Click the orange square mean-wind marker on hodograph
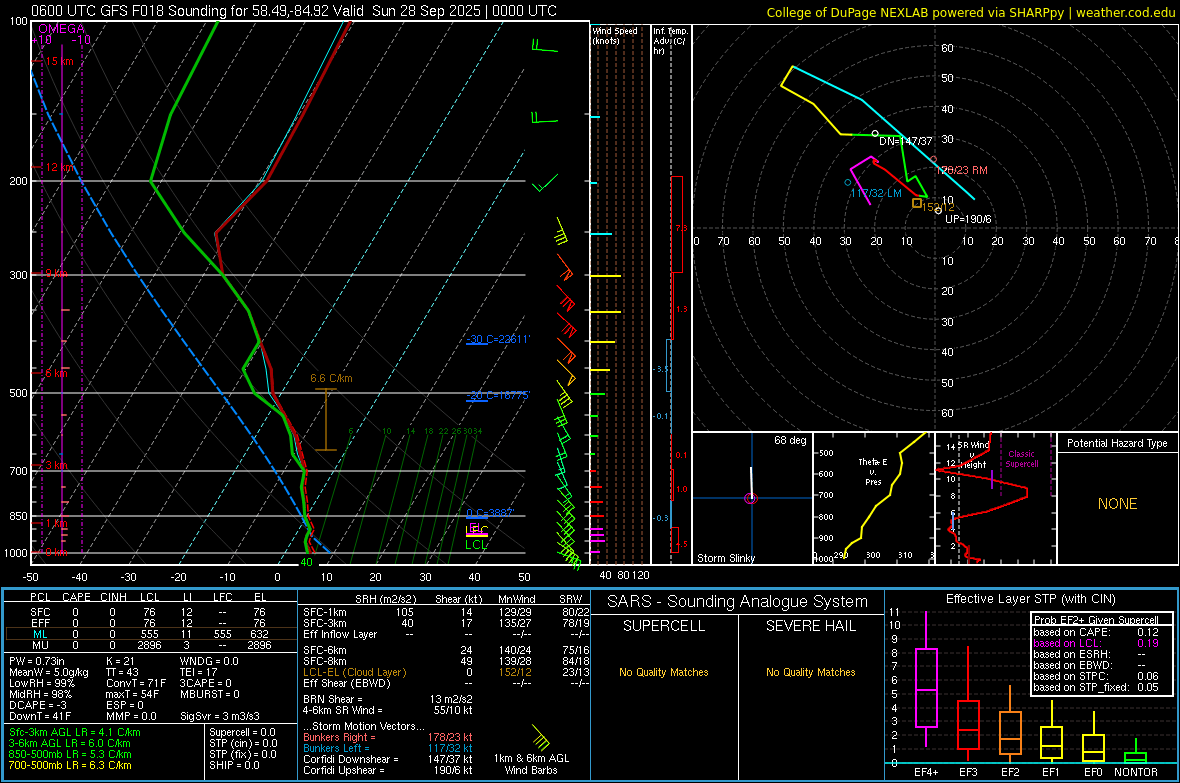This screenshot has width=1180, height=783. tap(917, 203)
